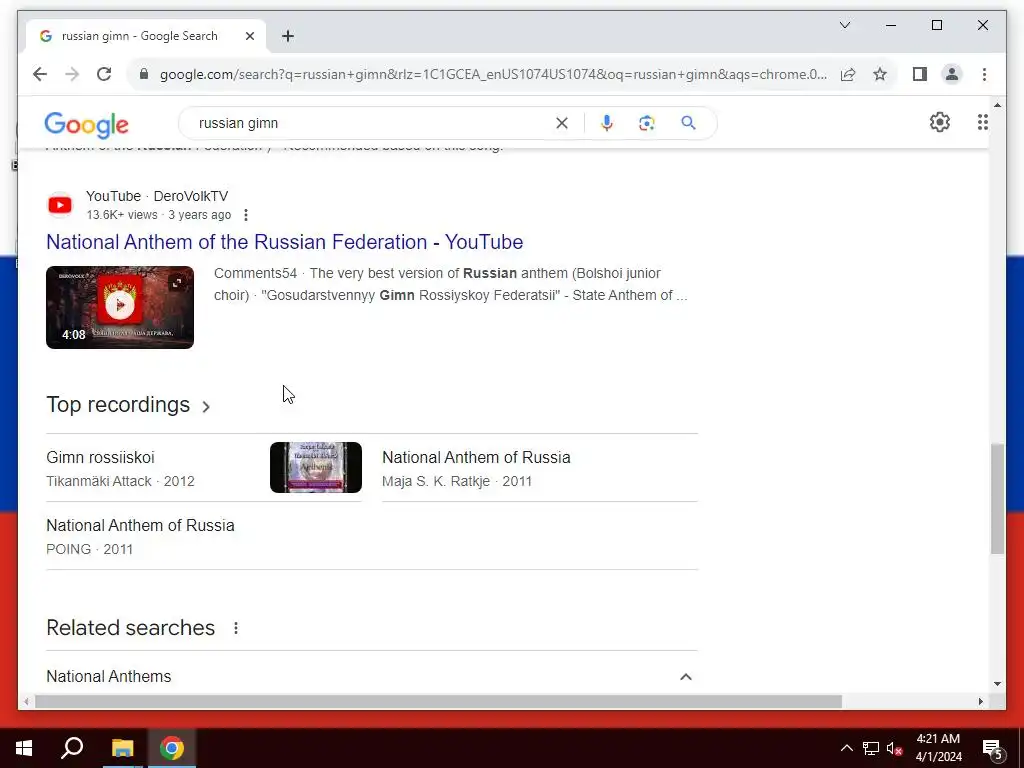This screenshot has height=768, width=1024.
Task: Open Related searches options menu
Action: (x=236, y=628)
